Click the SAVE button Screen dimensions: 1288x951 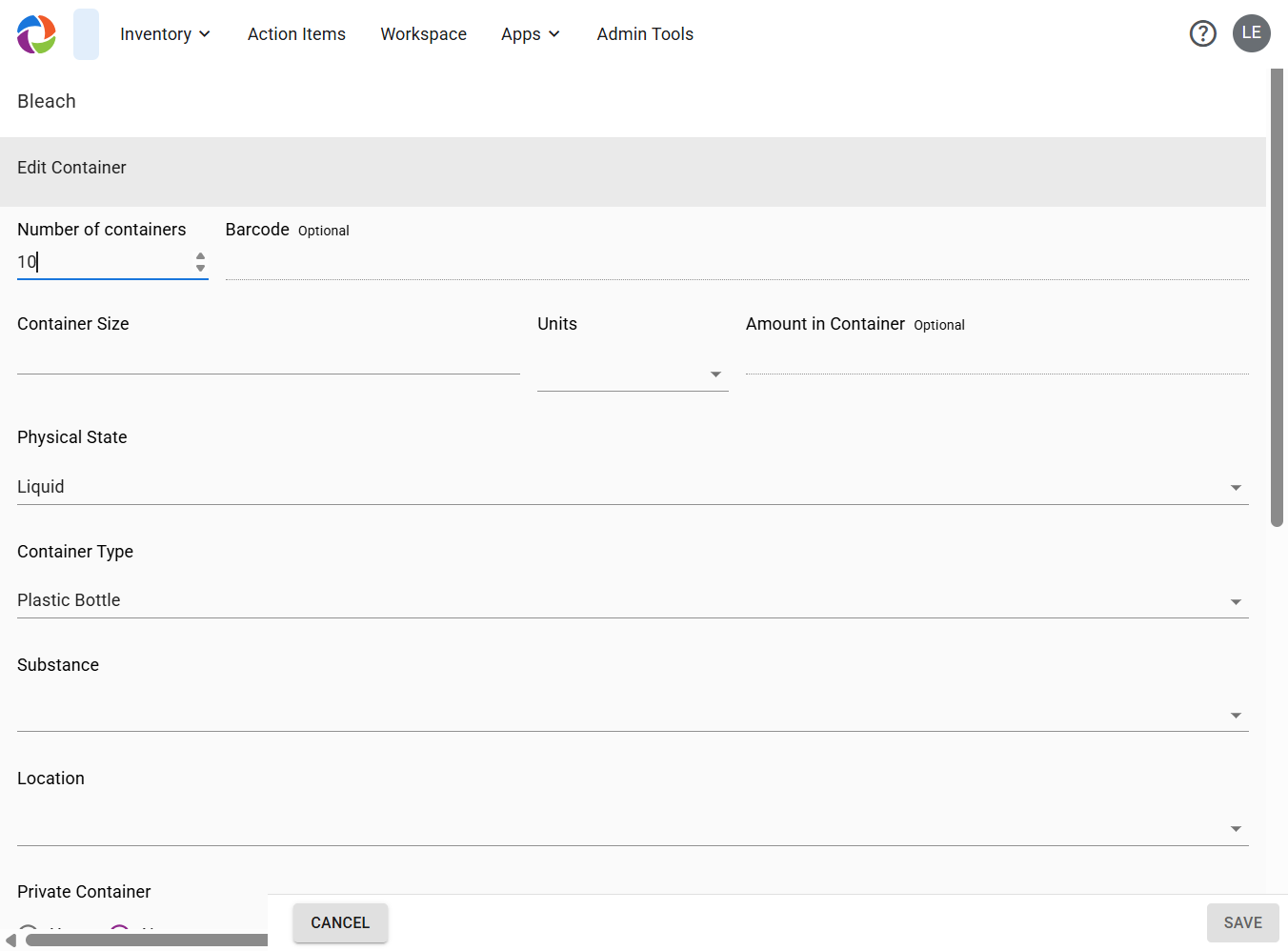pyautogui.click(x=1243, y=922)
